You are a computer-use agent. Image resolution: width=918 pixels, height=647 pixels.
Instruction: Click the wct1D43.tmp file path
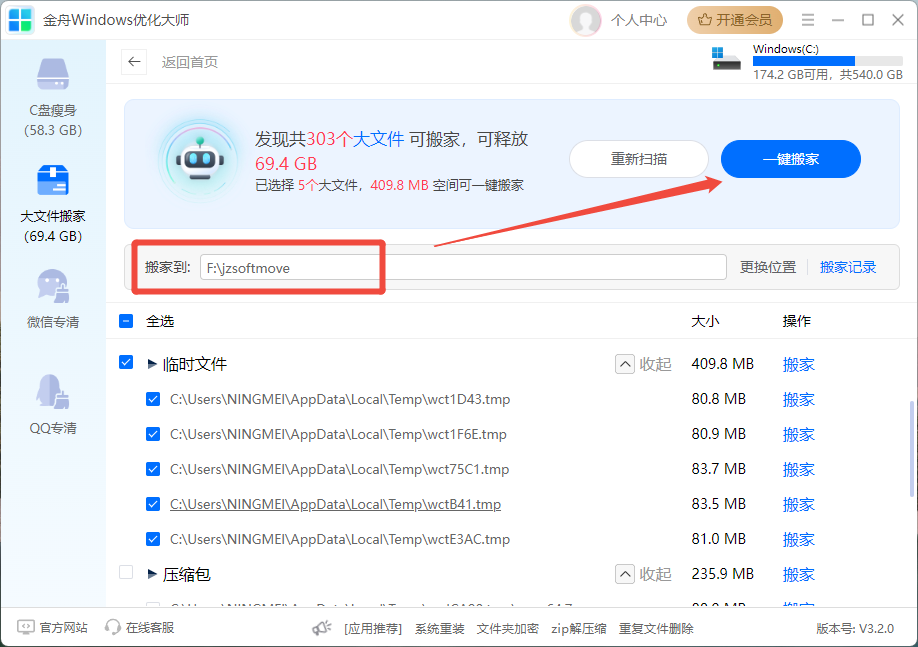click(340, 399)
